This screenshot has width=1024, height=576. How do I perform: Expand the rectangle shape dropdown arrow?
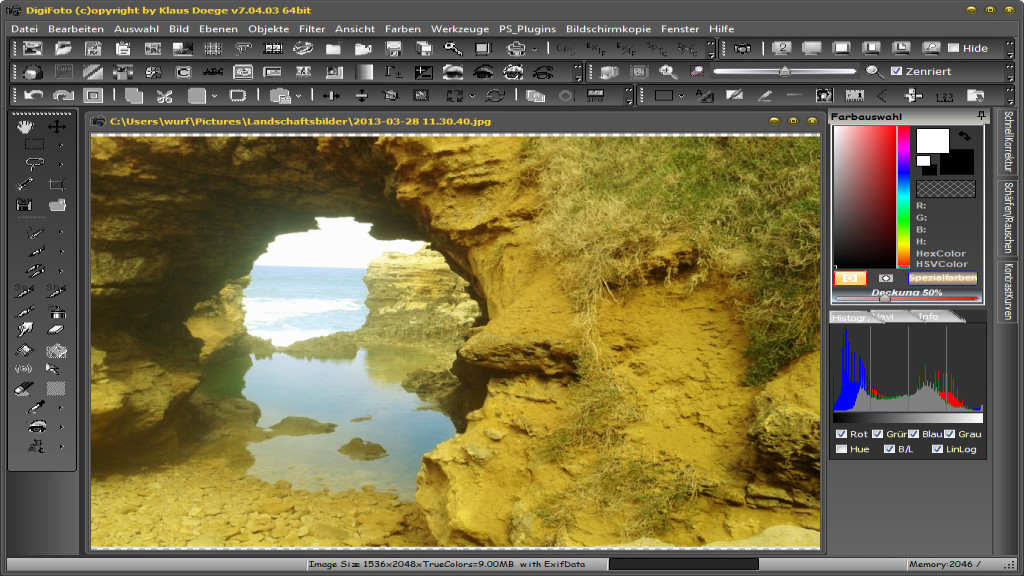682,96
